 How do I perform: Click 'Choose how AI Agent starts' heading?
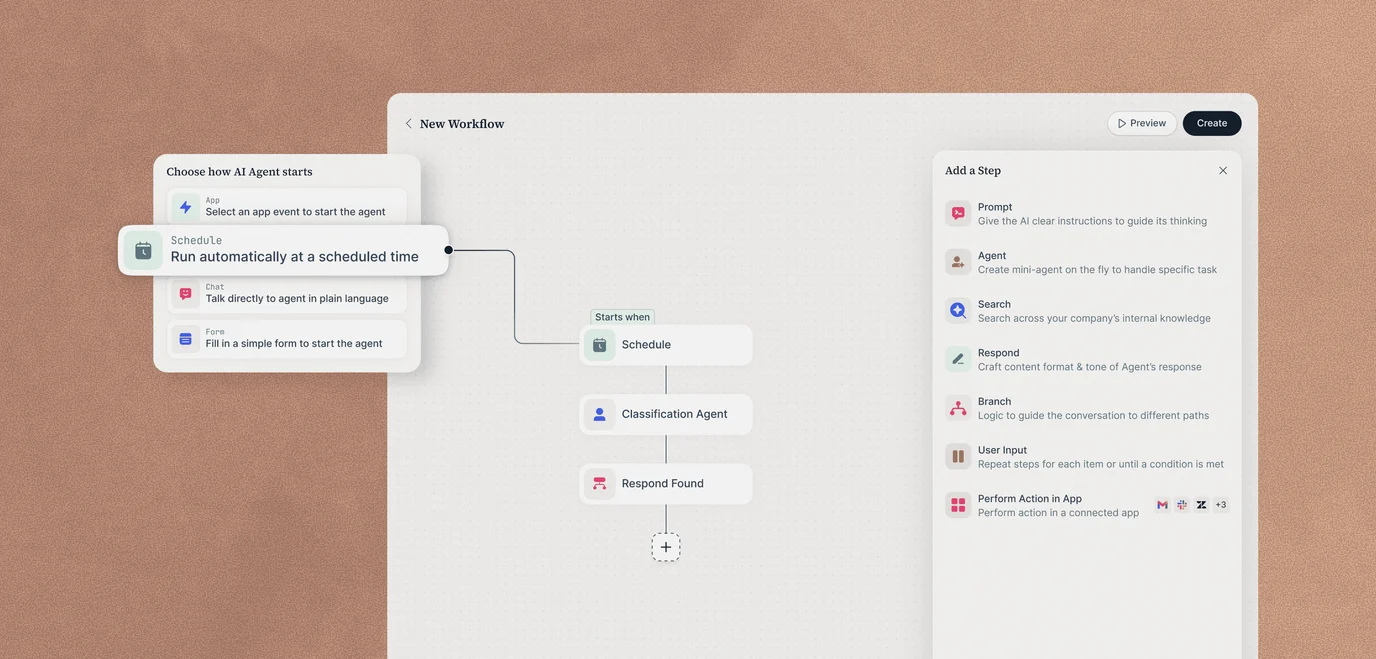(x=239, y=172)
